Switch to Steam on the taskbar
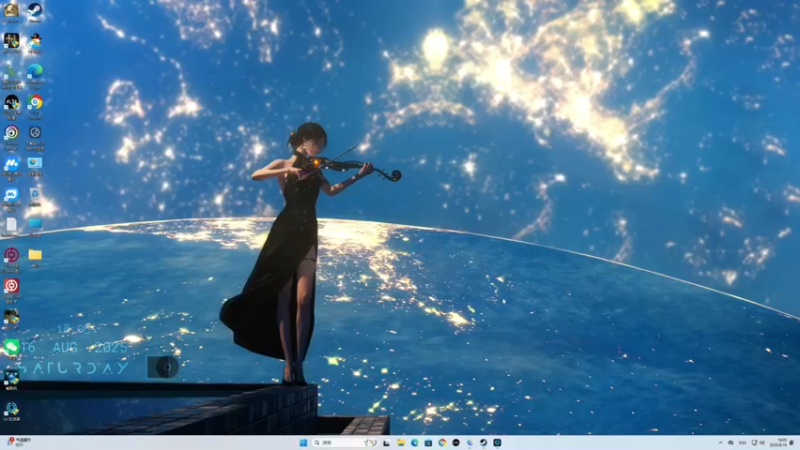 pyautogui.click(x=483, y=442)
